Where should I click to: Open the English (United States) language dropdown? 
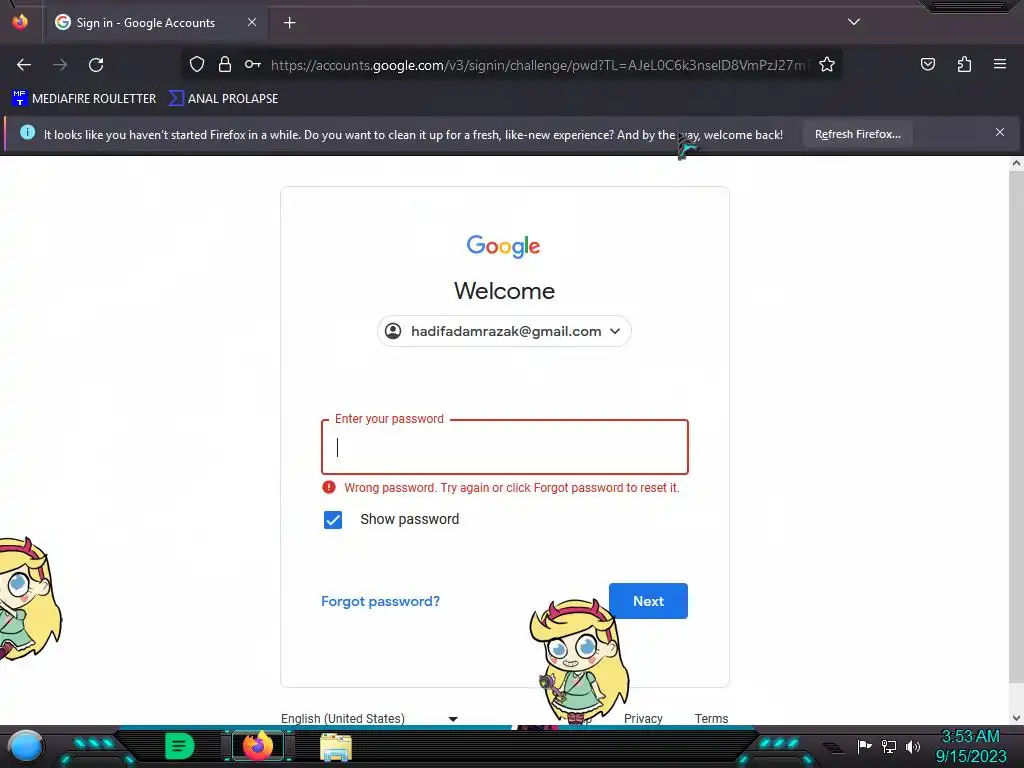point(370,718)
